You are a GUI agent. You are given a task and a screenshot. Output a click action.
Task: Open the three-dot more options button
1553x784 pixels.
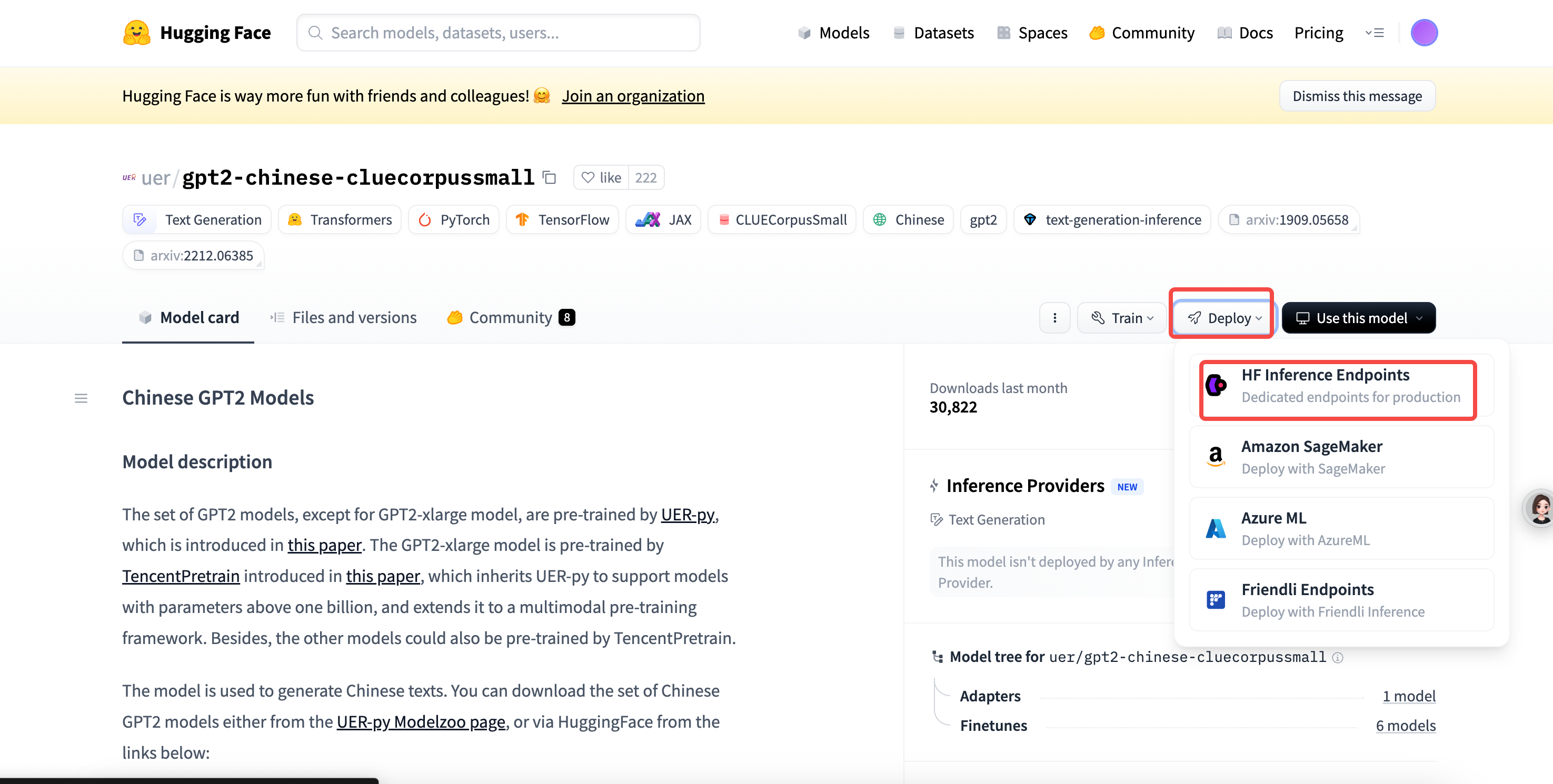tap(1054, 318)
